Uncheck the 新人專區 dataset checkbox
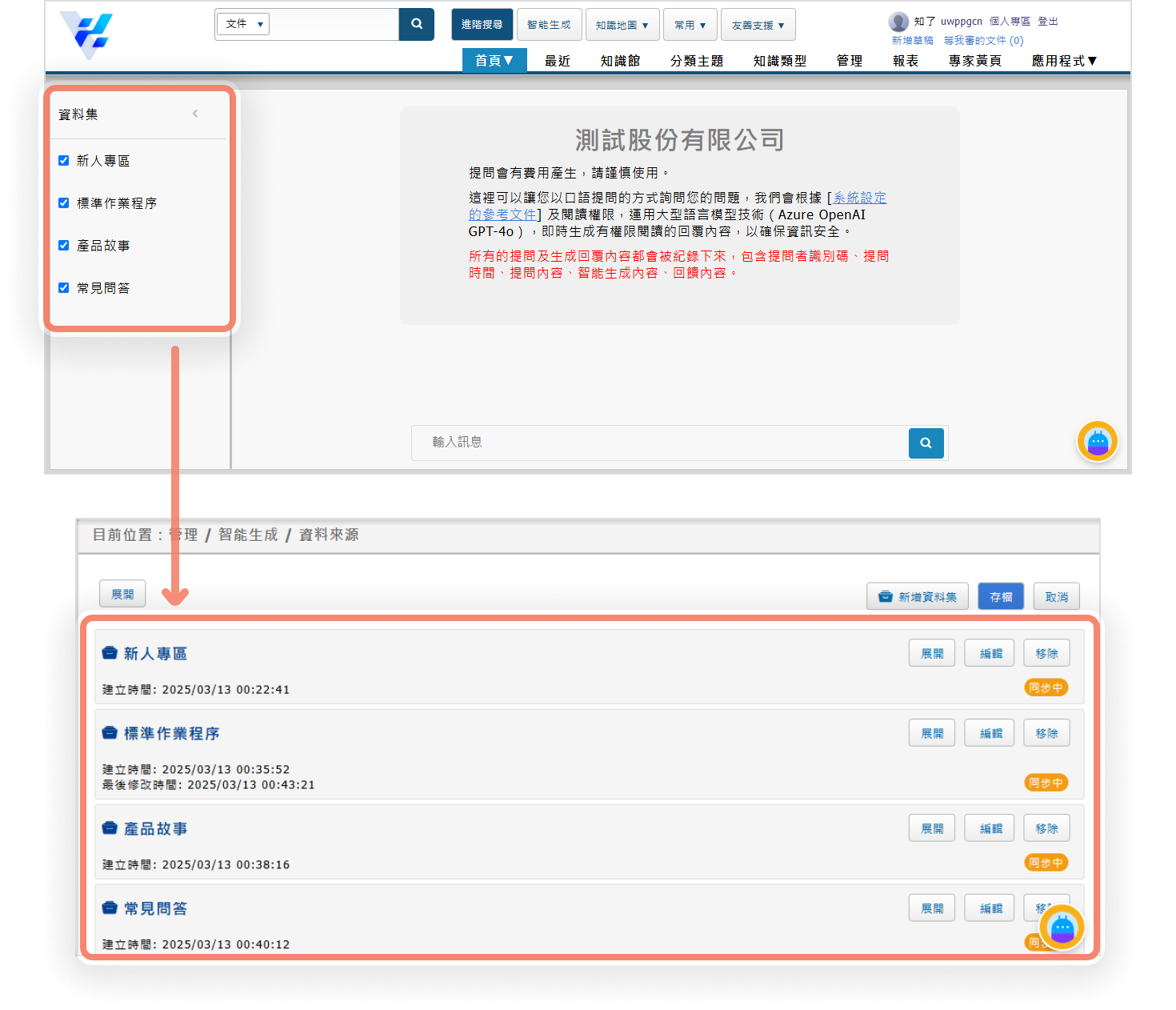The height and width of the screenshot is (1010, 1176). tap(64, 161)
